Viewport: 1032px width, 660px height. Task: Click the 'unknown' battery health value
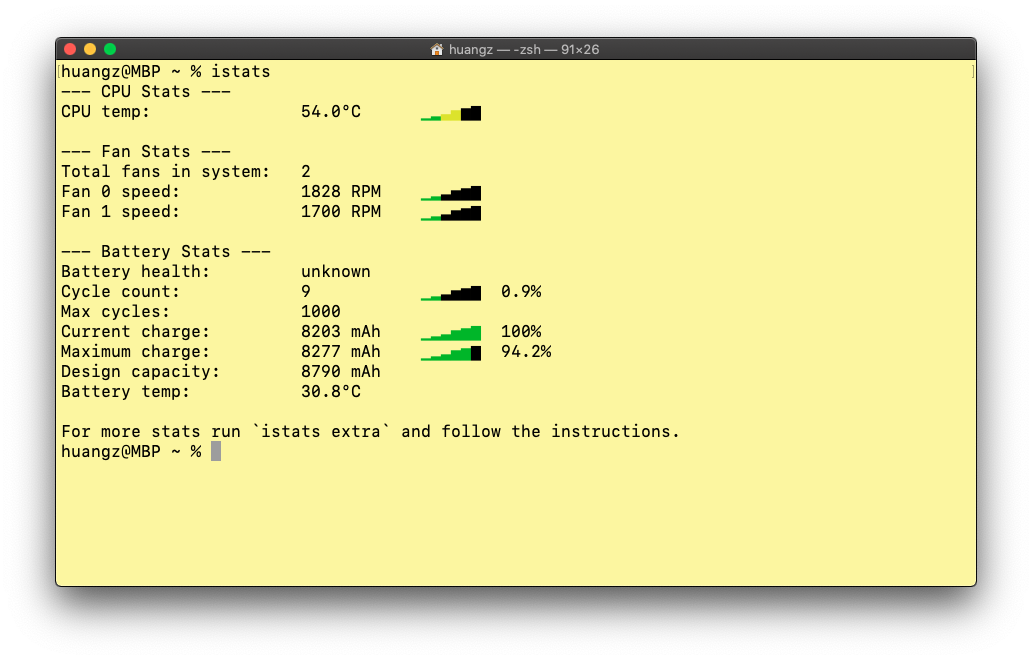(335, 272)
